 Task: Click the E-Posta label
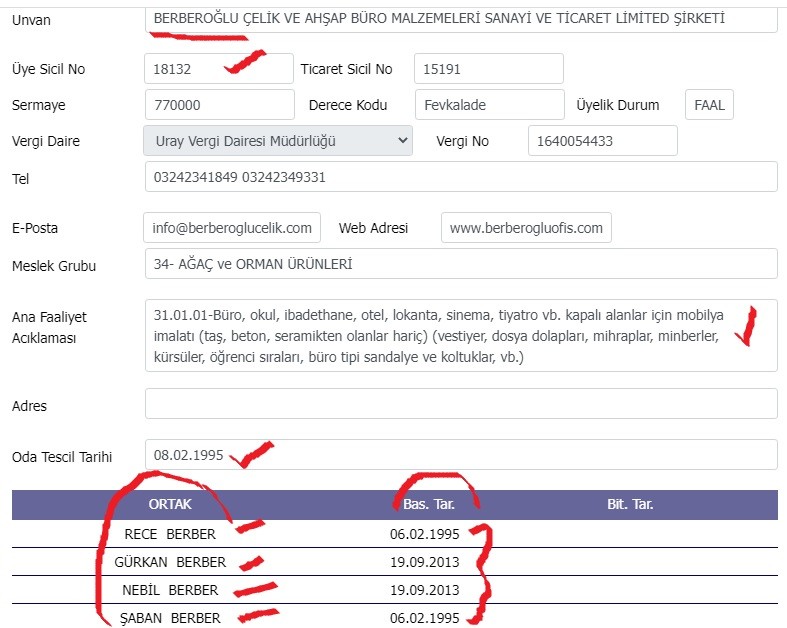tap(35, 228)
